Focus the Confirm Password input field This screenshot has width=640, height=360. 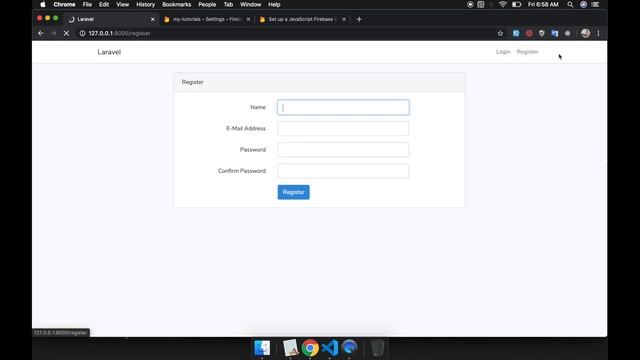[x=343, y=171]
